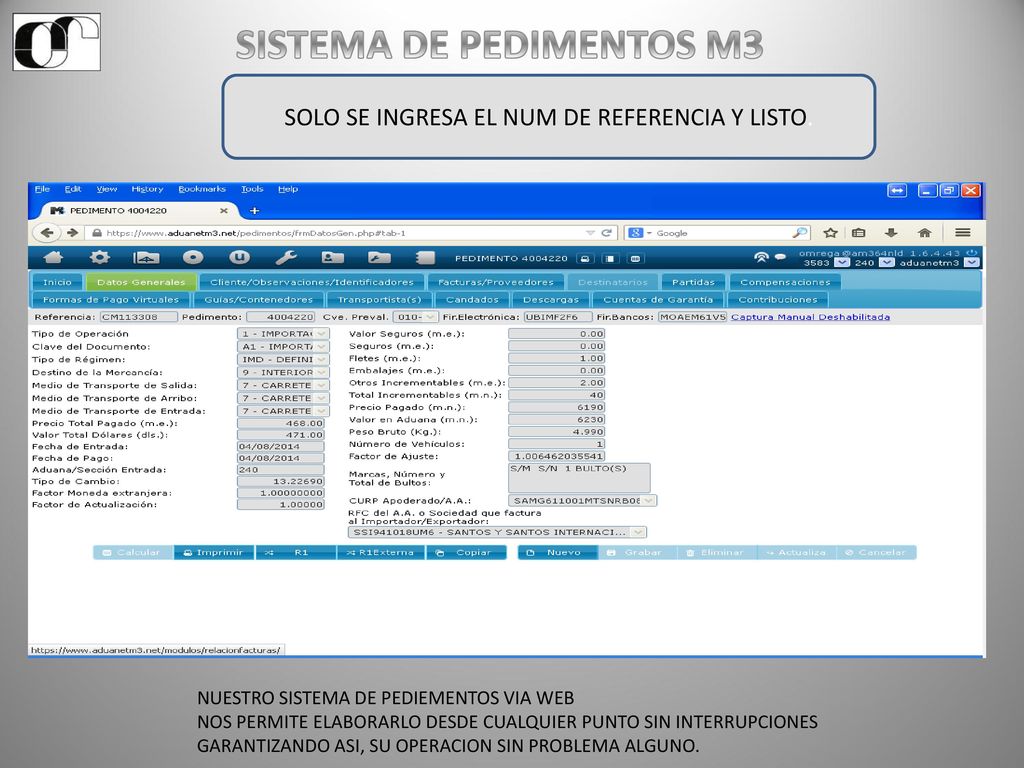This screenshot has width=1024, height=768.
Task: Switch to the Facturas/Proveedores tab
Action: [496, 282]
